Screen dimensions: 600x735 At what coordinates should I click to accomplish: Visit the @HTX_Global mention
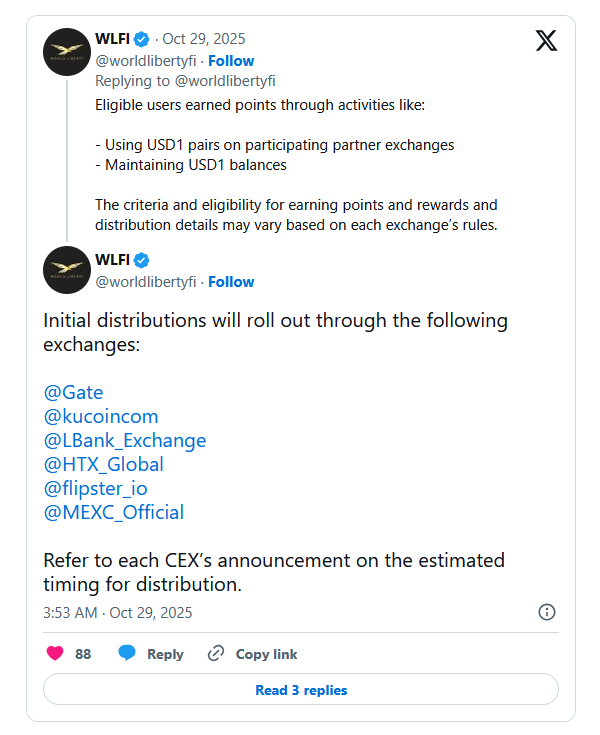pyautogui.click(x=104, y=464)
